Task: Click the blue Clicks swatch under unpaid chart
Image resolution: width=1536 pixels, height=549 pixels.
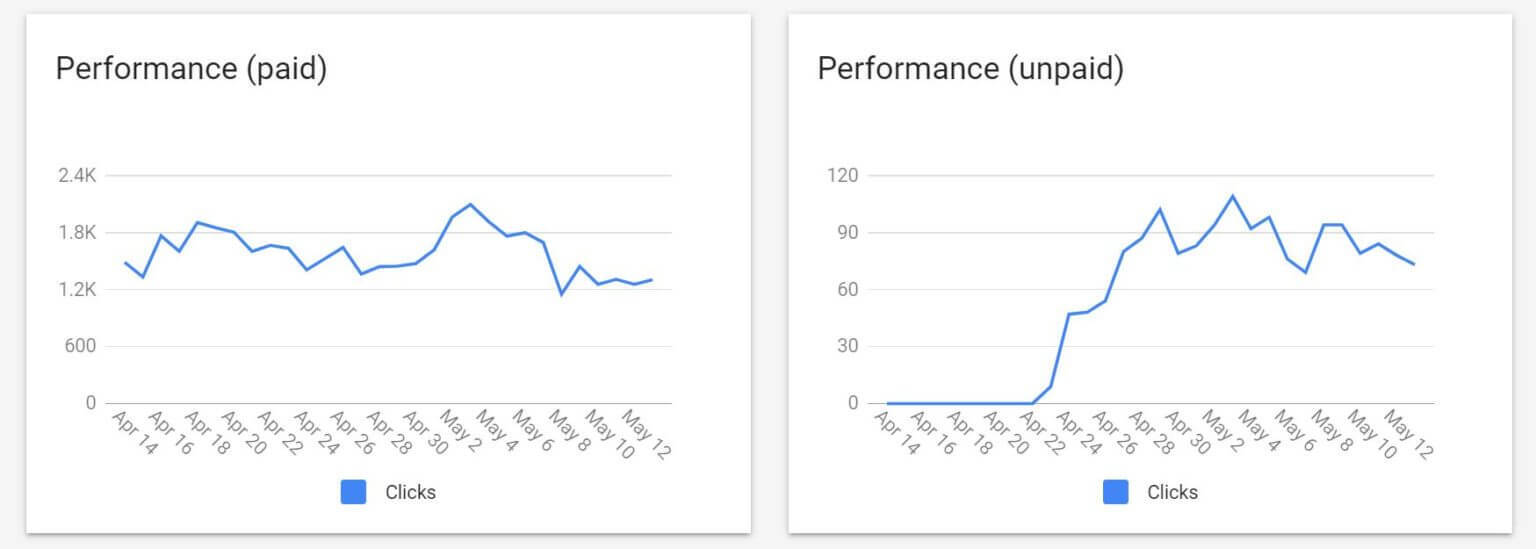Action: click(x=1116, y=492)
